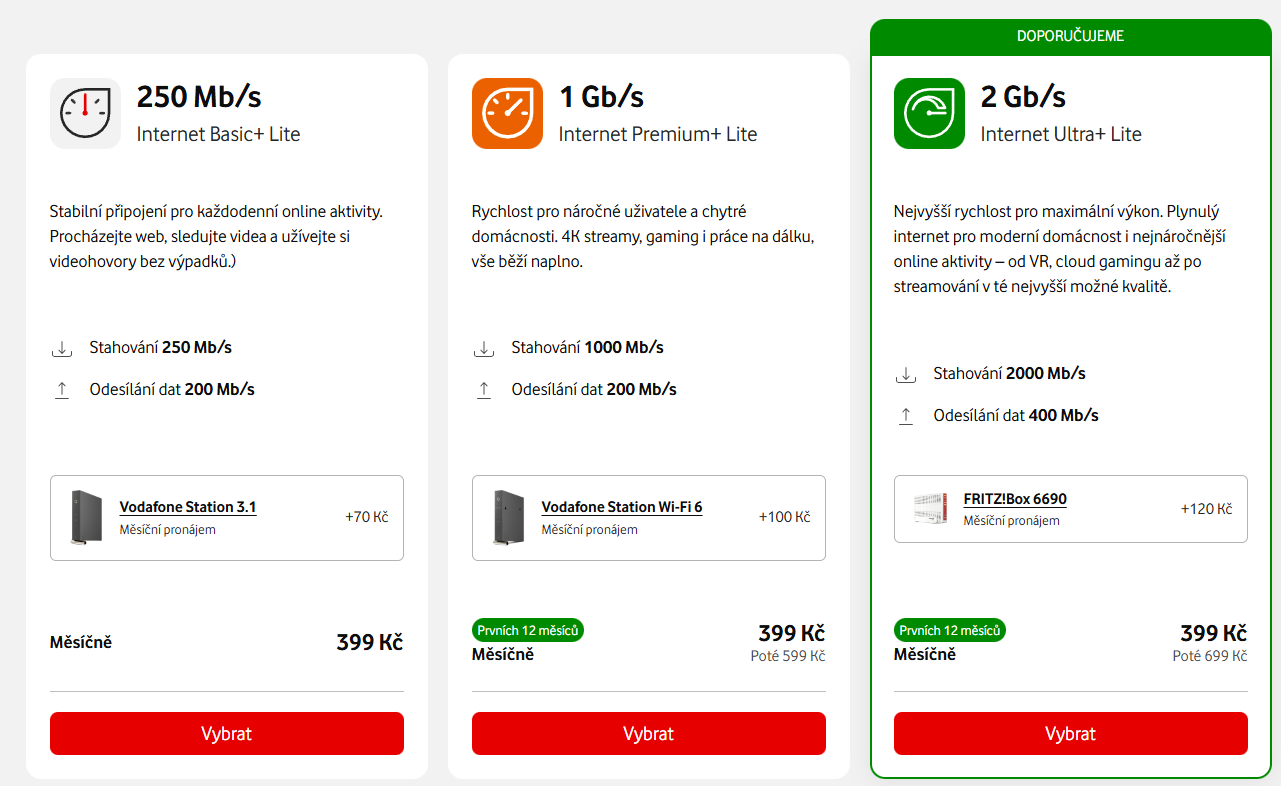
Task: Click the green 2 Gb/s speedometer icon
Action: 929,113
